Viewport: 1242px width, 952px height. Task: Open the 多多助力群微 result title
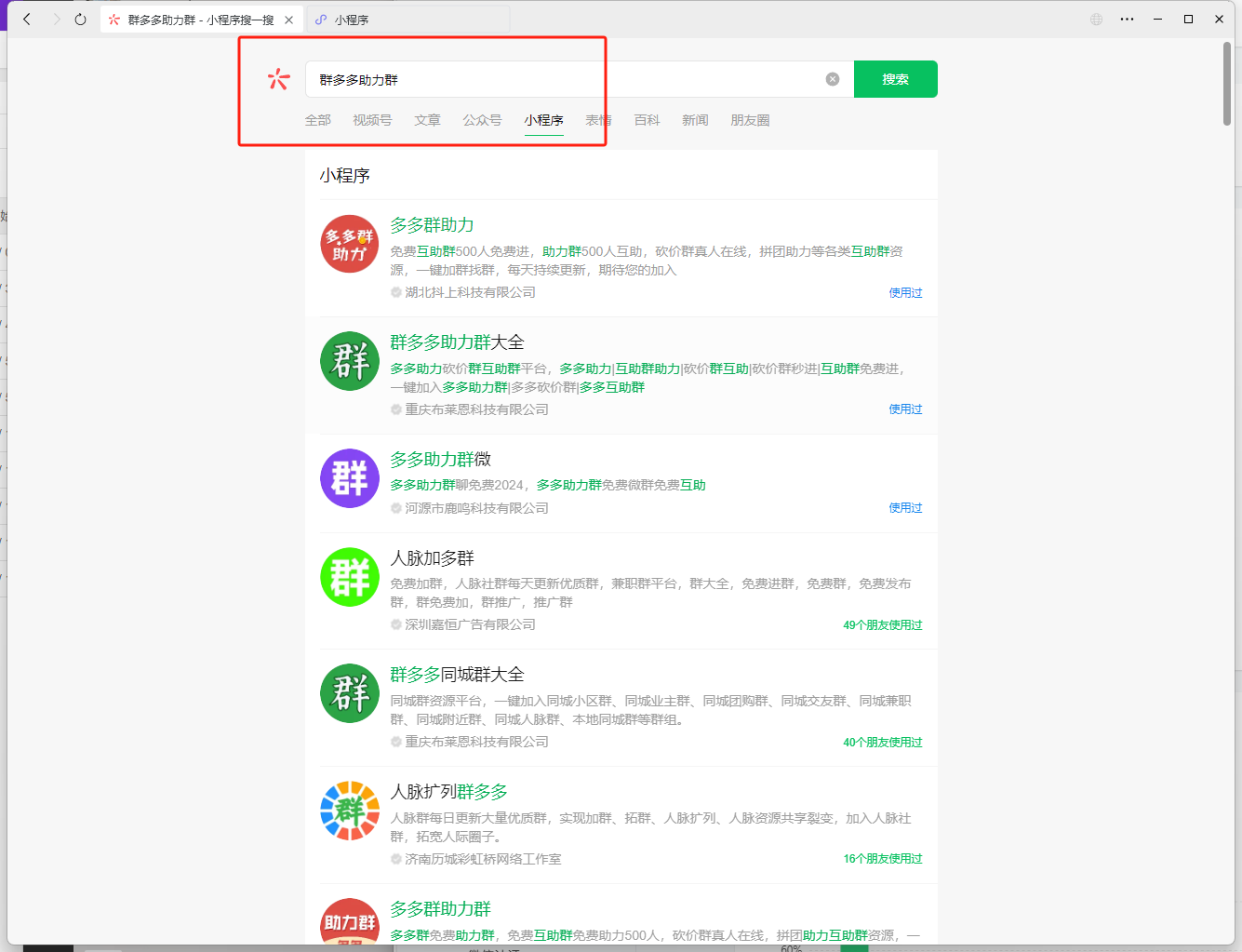(x=440, y=460)
